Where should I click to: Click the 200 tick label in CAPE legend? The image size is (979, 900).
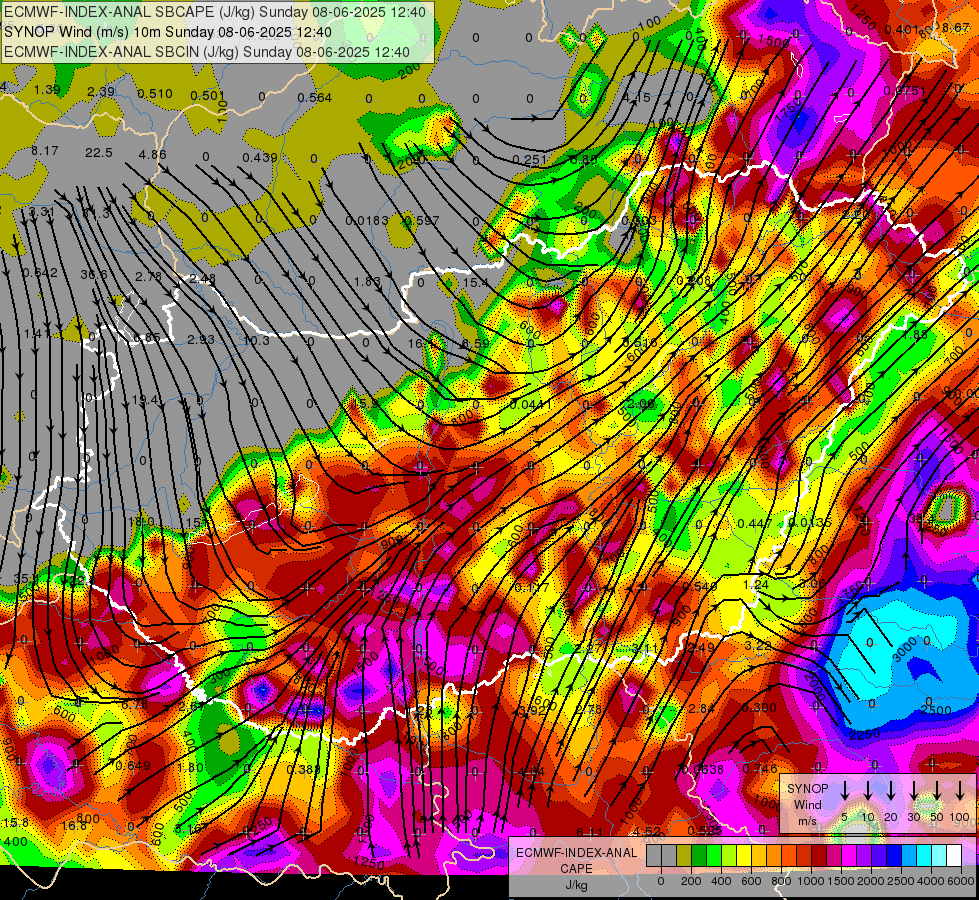691,881
